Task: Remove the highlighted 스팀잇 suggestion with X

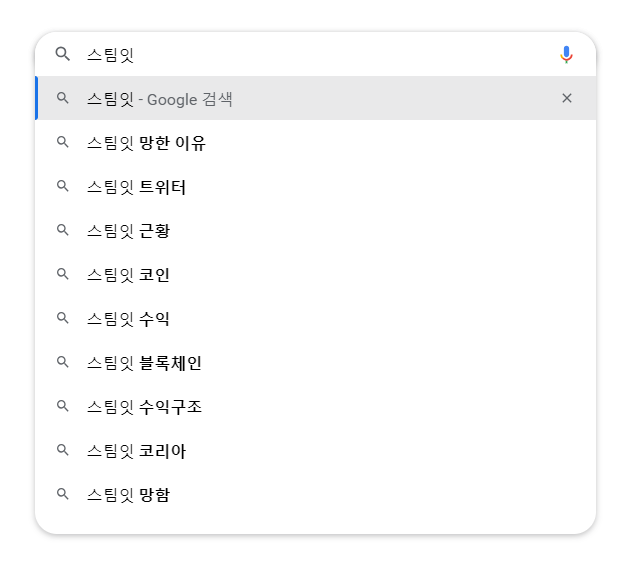Action: tap(567, 98)
